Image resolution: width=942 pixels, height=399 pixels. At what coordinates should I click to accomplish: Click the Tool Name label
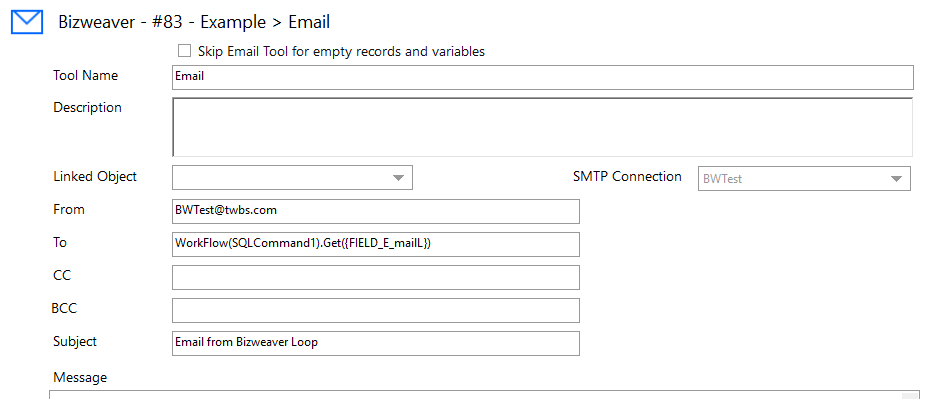click(x=85, y=76)
